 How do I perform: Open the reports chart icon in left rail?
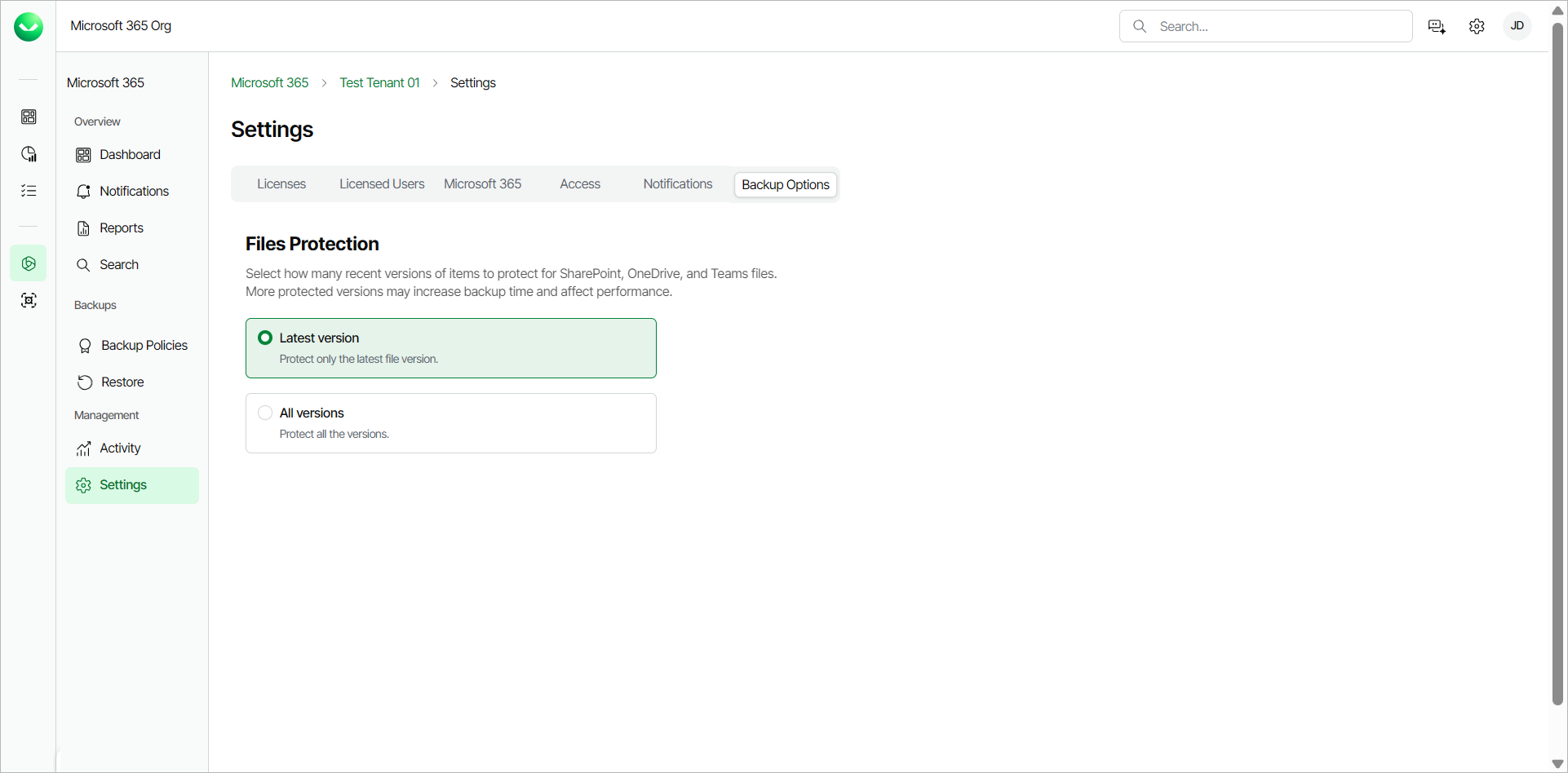pyautogui.click(x=29, y=154)
